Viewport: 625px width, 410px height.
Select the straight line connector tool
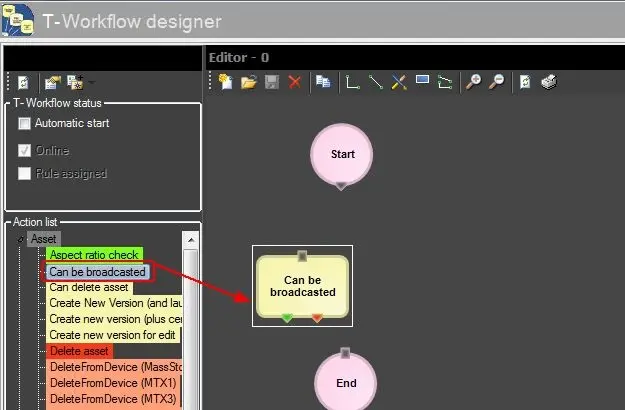pyautogui.click(x=376, y=83)
